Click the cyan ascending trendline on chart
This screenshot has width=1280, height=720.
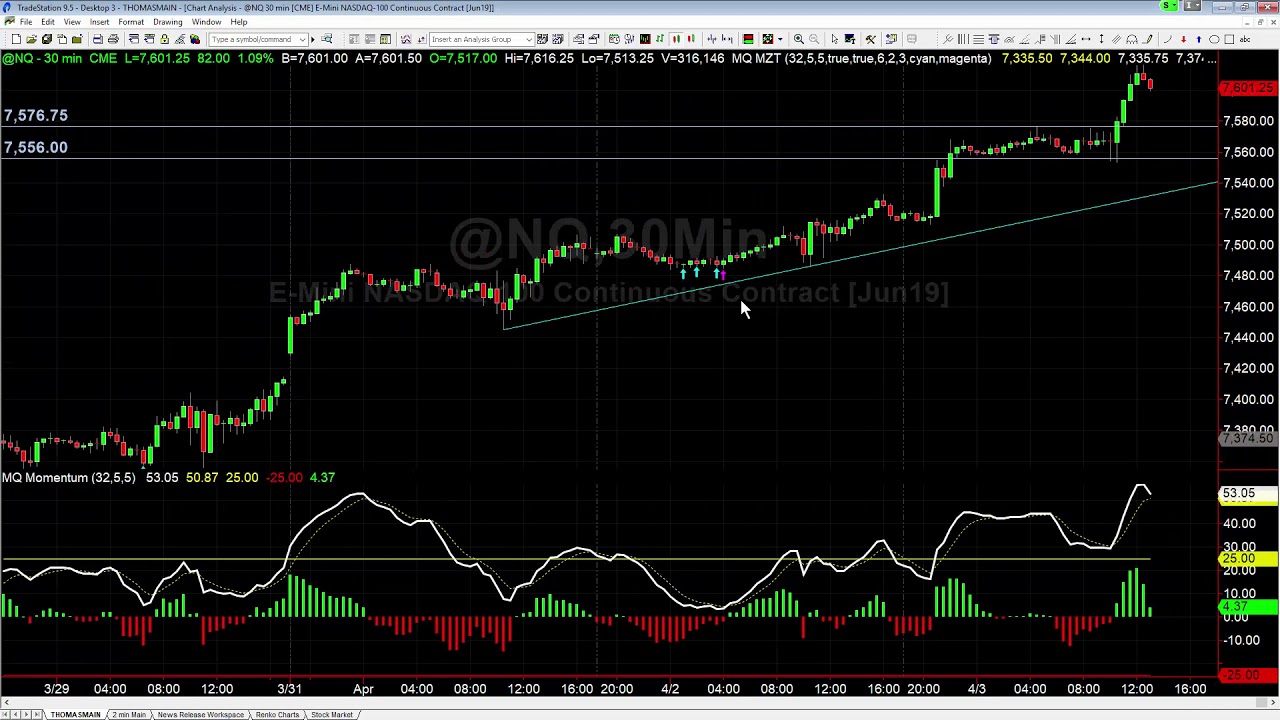(860, 255)
